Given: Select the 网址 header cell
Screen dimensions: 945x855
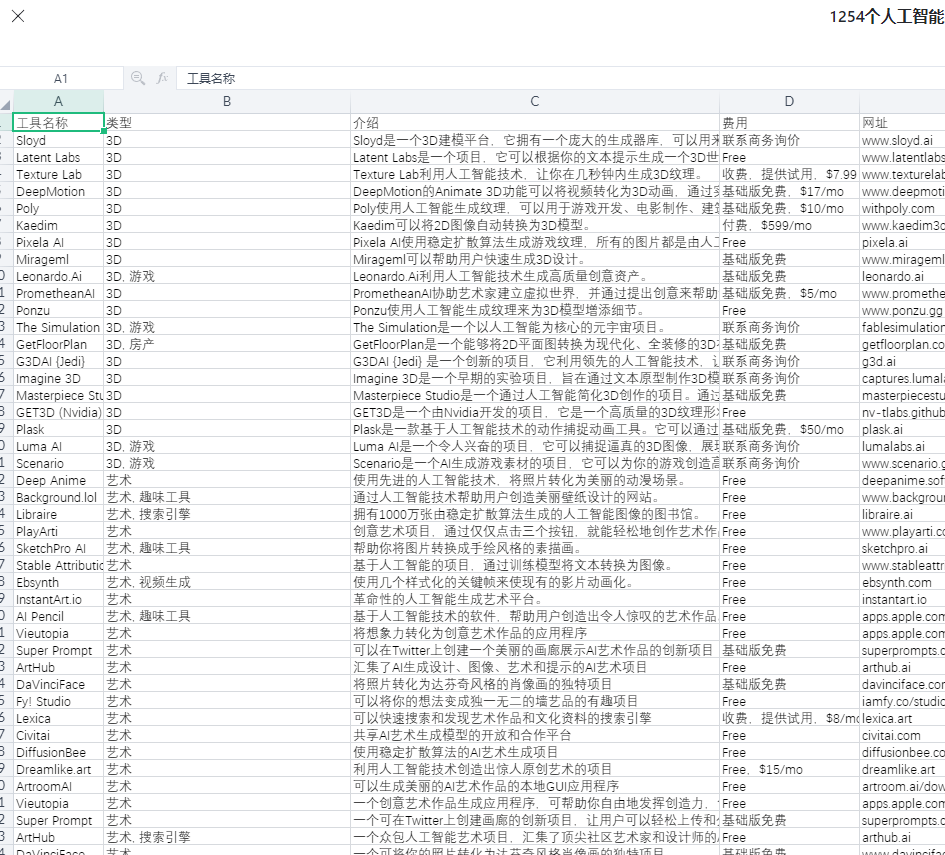Looking at the screenshot, I should tap(902, 123).
